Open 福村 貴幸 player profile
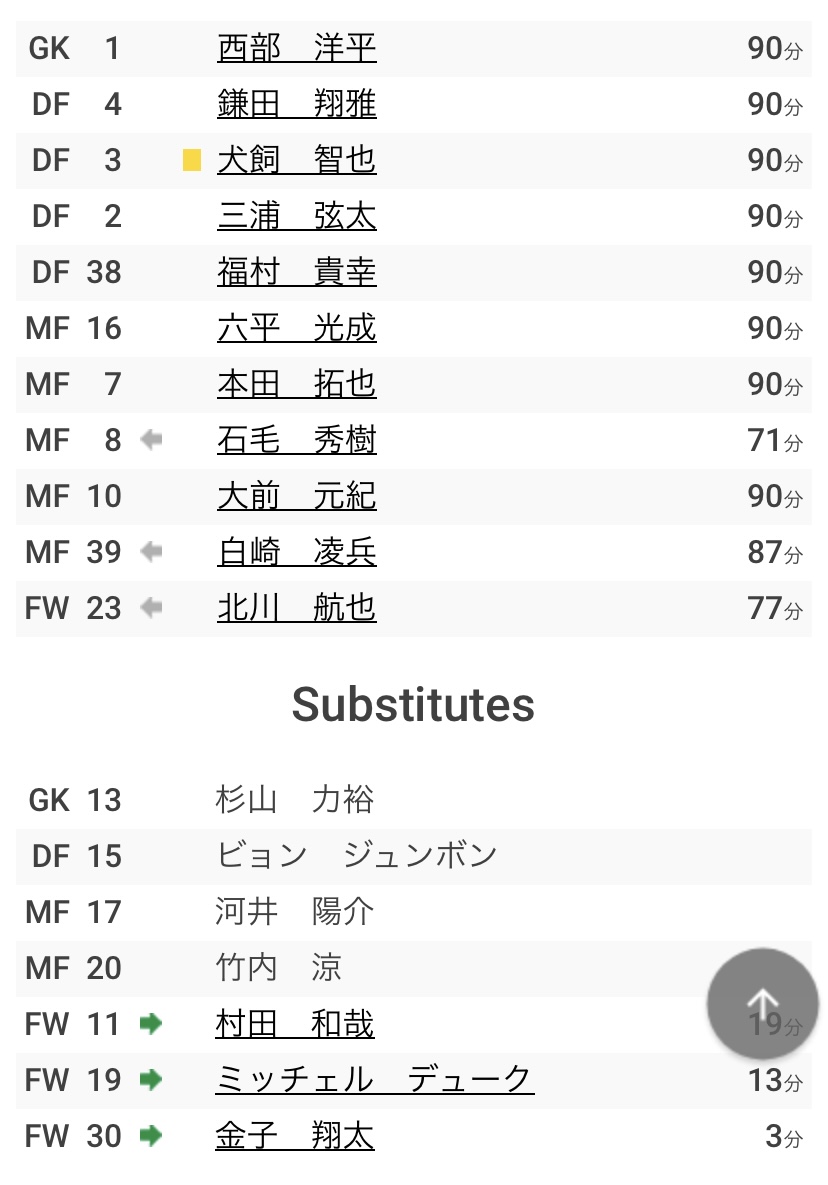The image size is (828, 1185). 297,272
